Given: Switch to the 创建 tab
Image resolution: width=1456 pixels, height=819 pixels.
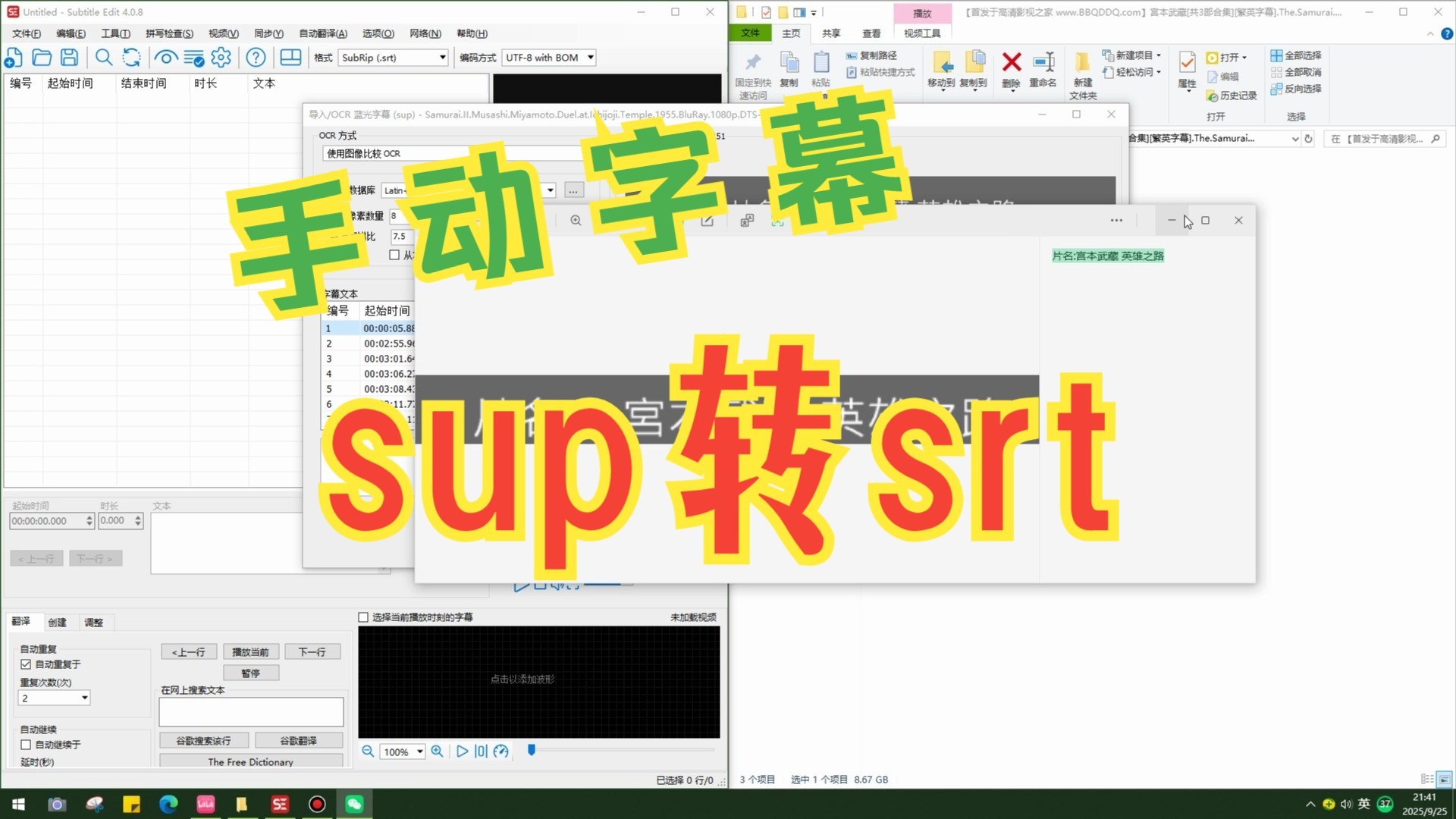Looking at the screenshot, I should (x=57, y=623).
